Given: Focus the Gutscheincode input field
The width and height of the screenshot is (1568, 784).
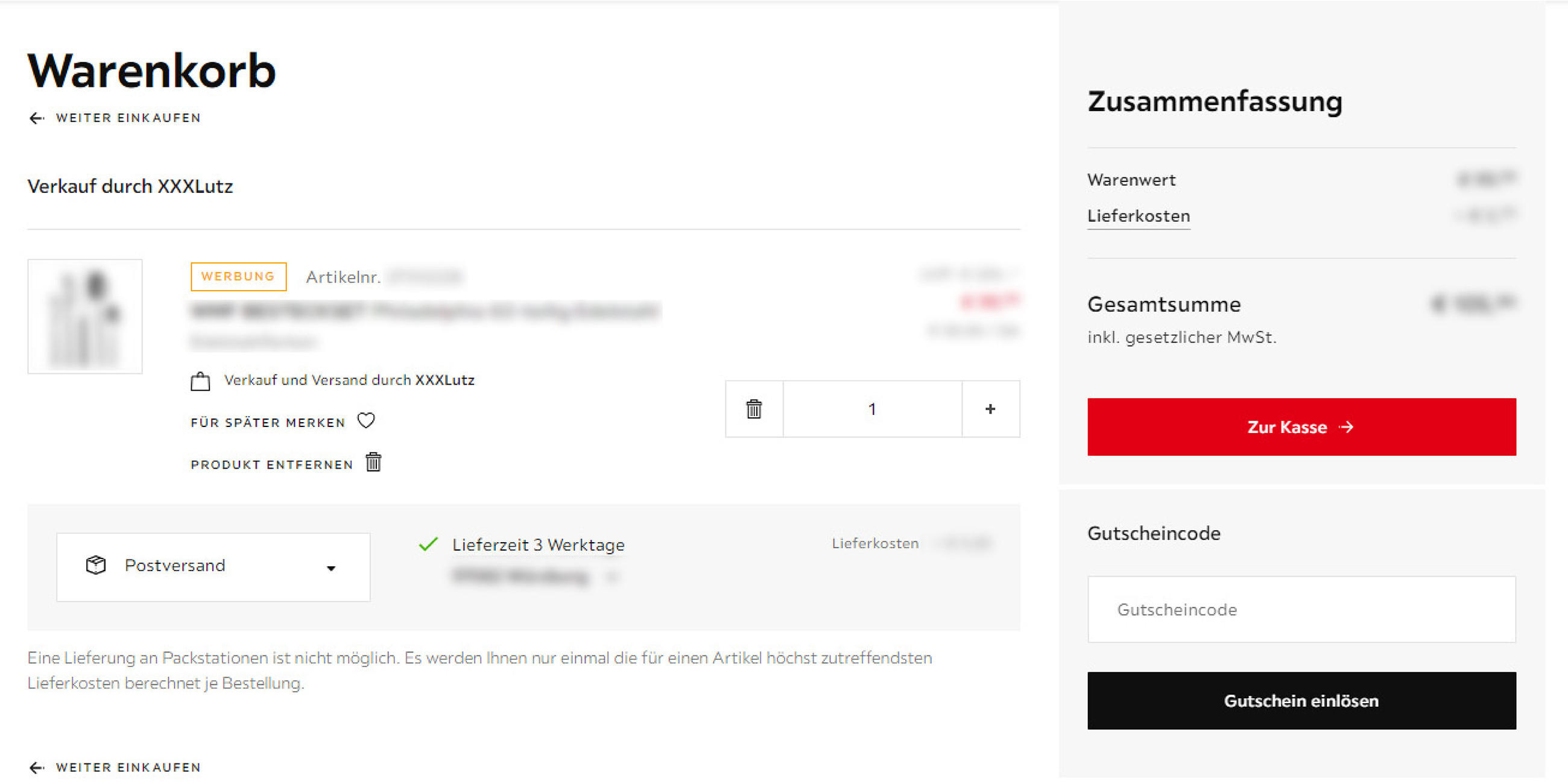Looking at the screenshot, I should 1301,609.
